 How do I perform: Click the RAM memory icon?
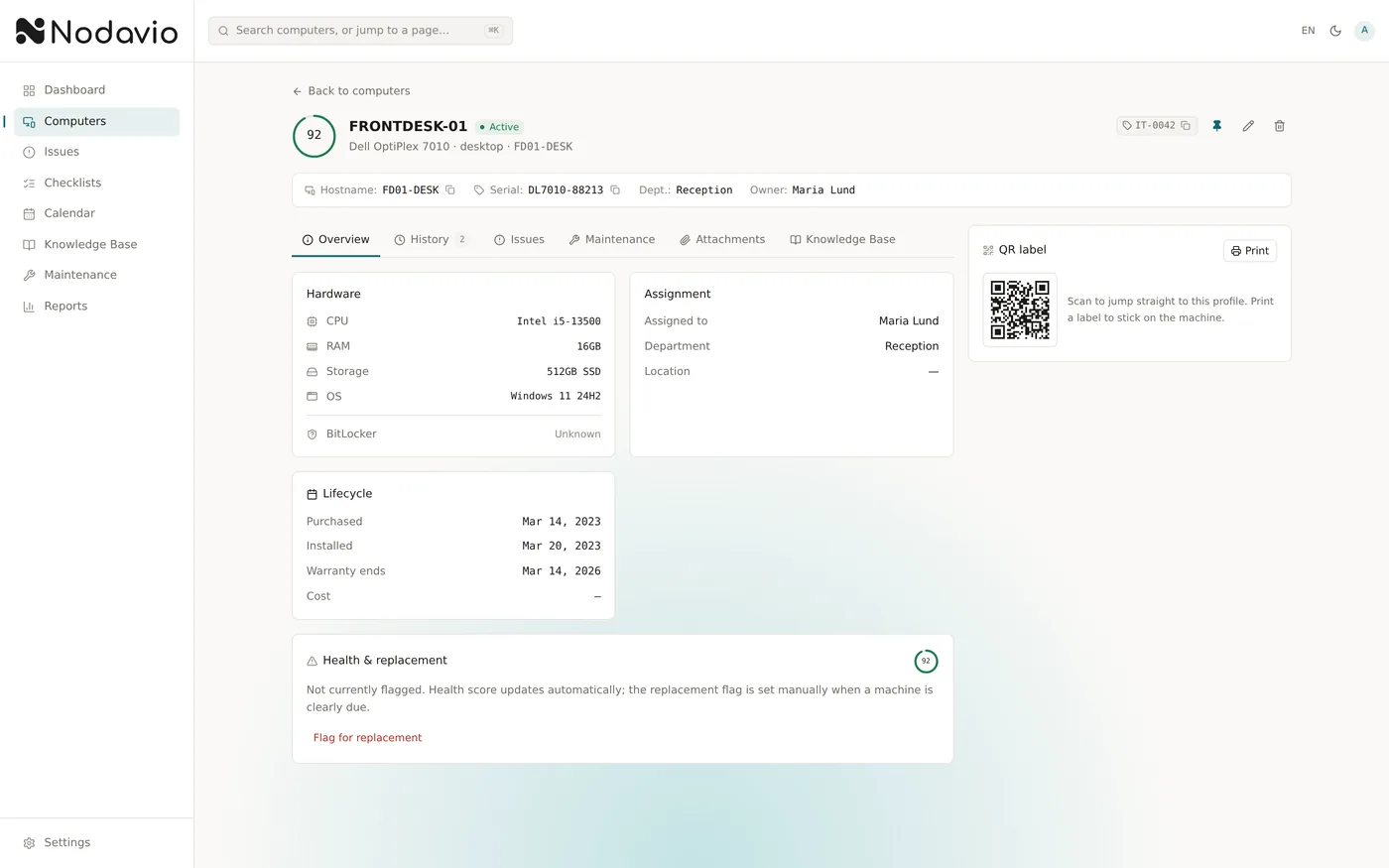point(313,347)
